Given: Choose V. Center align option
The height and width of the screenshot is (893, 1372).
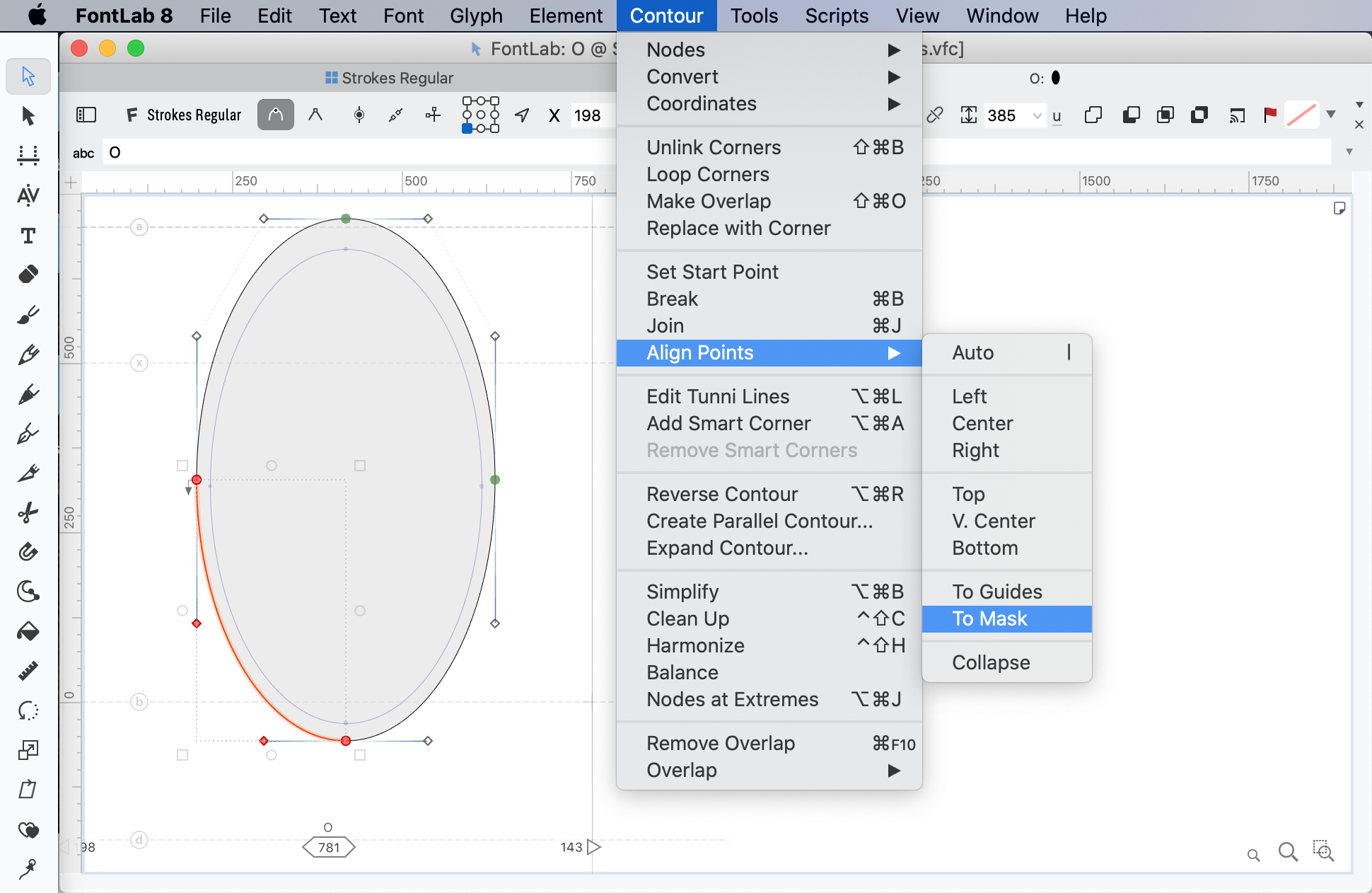Looking at the screenshot, I should click(x=1007, y=521).
